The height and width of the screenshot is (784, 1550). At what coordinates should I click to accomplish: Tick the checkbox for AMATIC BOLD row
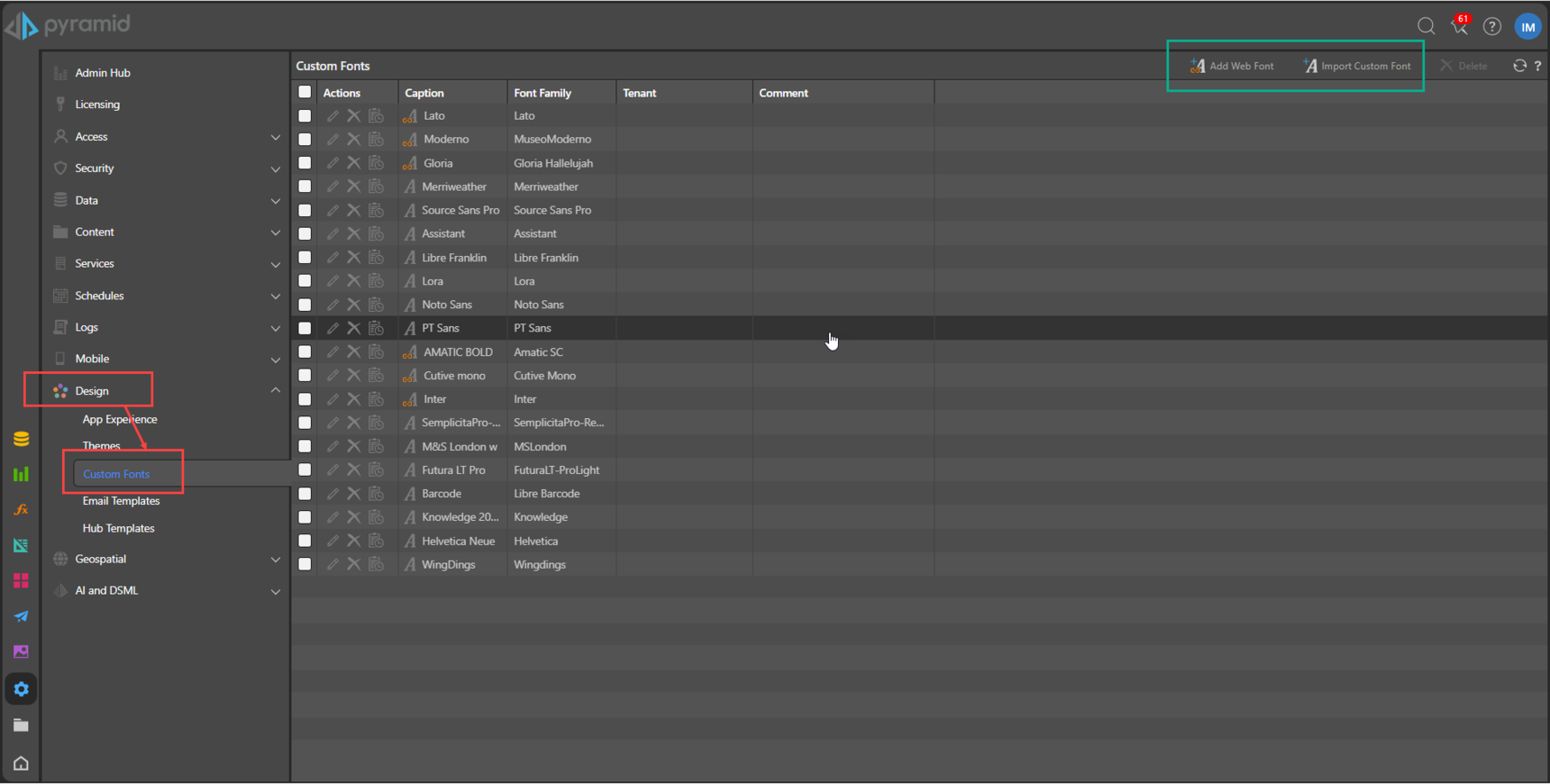pos(305,352)
